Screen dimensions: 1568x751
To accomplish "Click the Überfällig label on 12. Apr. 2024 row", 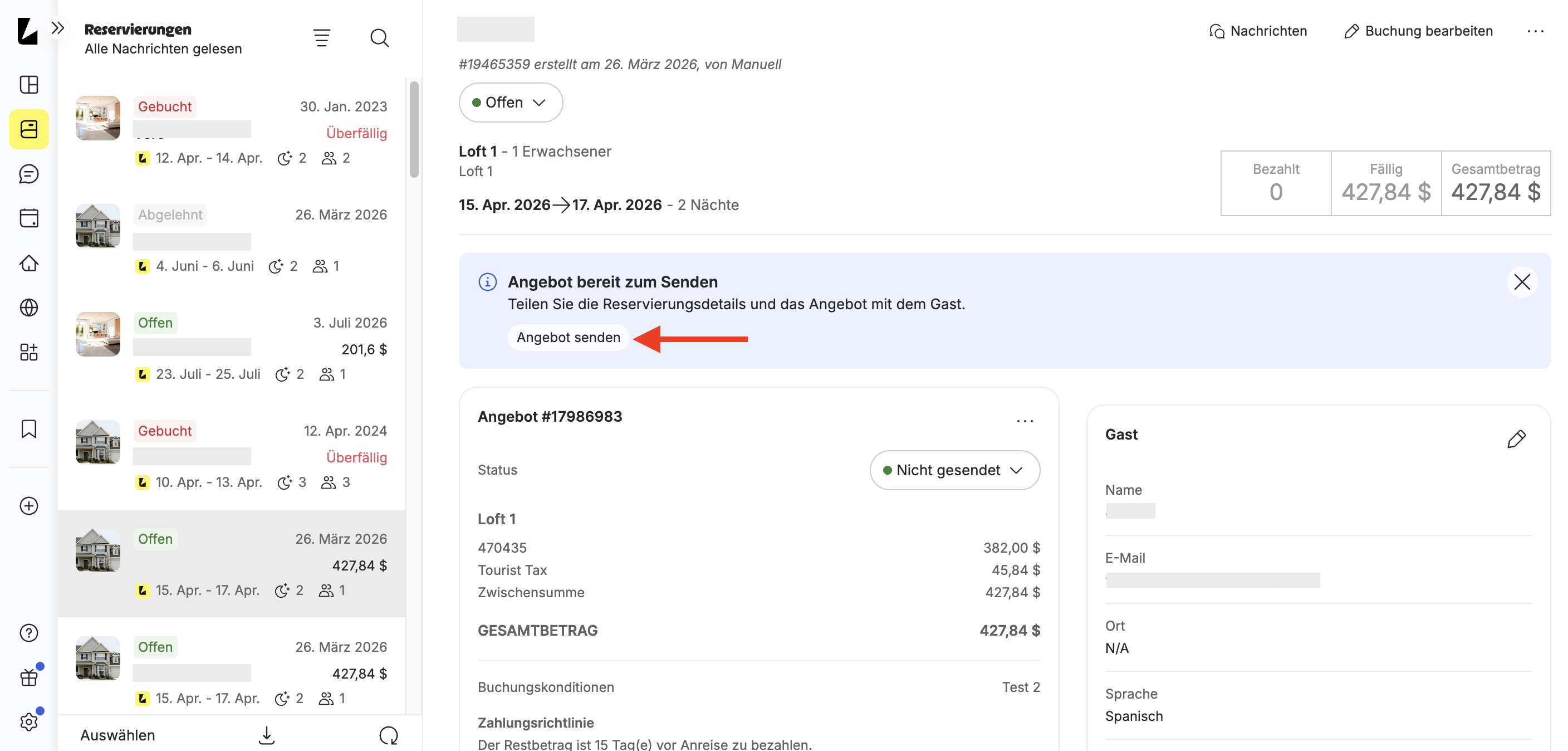I will click(356, 457).
